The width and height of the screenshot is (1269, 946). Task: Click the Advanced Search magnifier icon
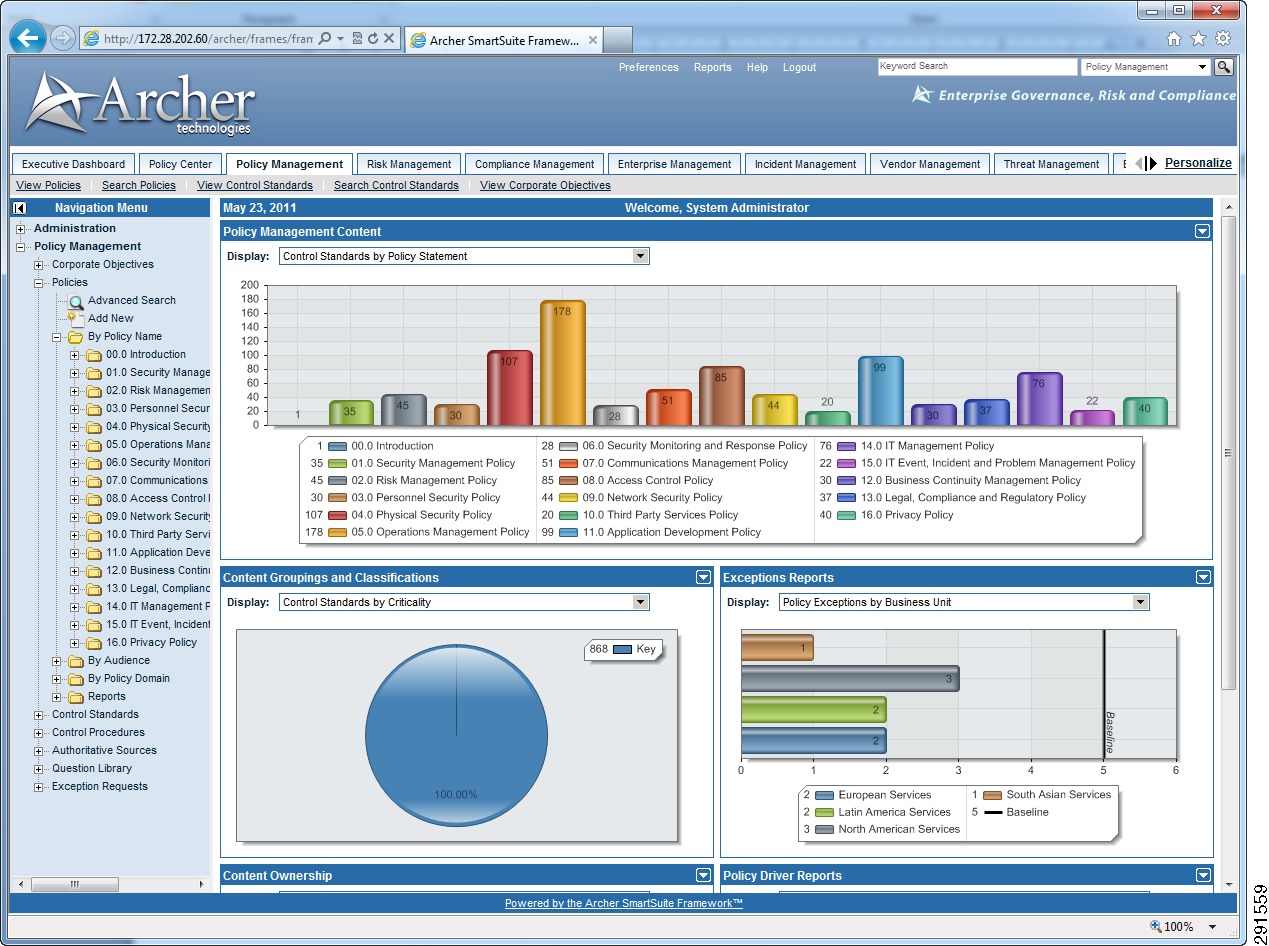76,300
